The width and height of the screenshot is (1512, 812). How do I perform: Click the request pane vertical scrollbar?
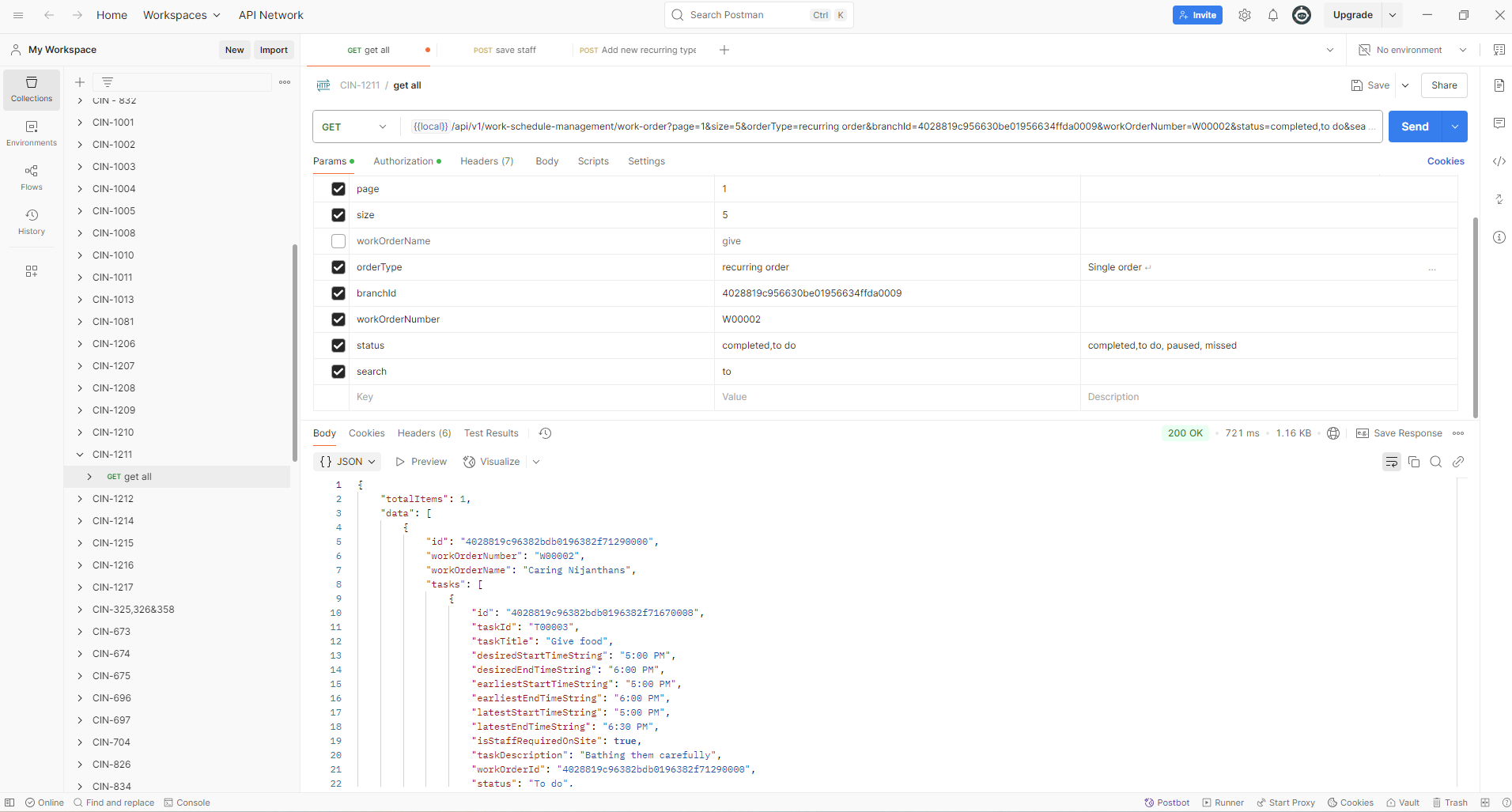click(1475, 316)
